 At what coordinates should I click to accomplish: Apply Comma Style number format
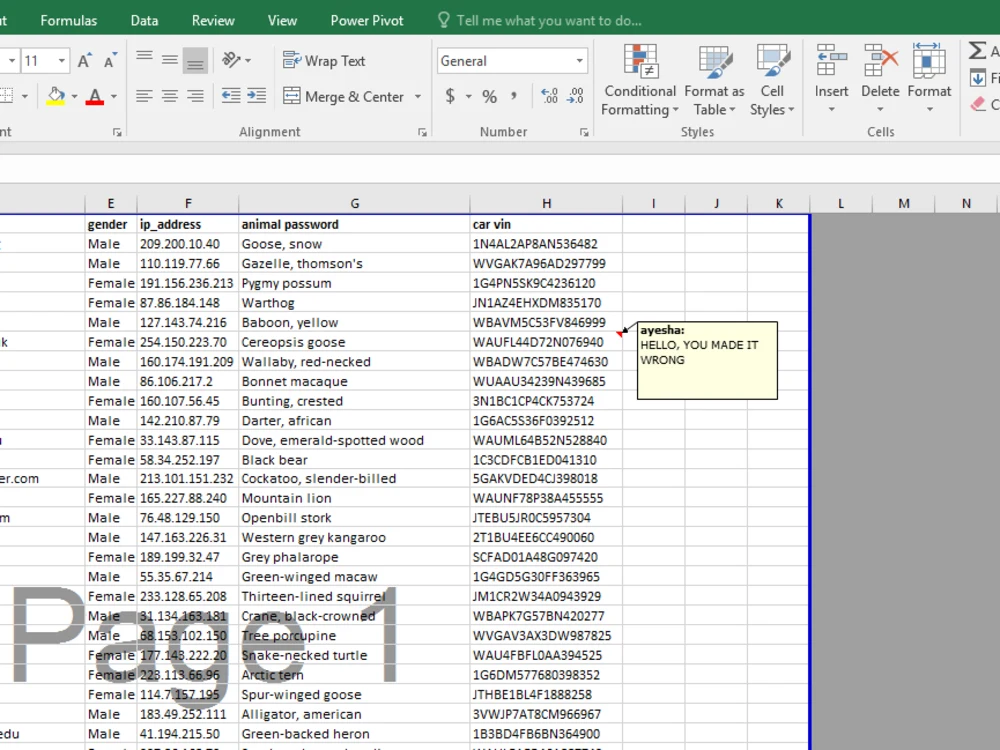[x=514, y=96]
